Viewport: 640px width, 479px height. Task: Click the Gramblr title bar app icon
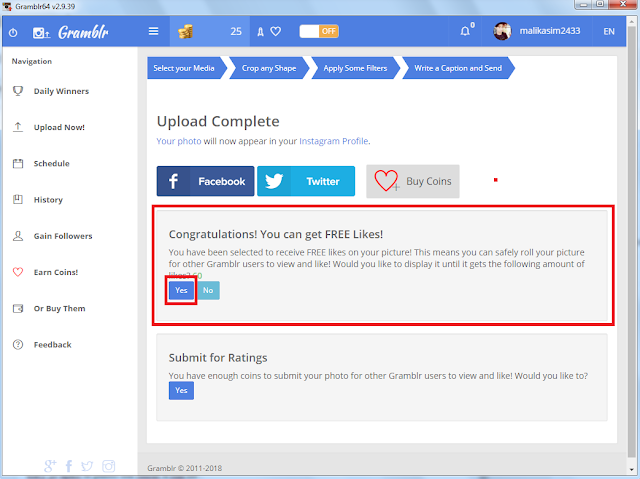click(7, 6)
